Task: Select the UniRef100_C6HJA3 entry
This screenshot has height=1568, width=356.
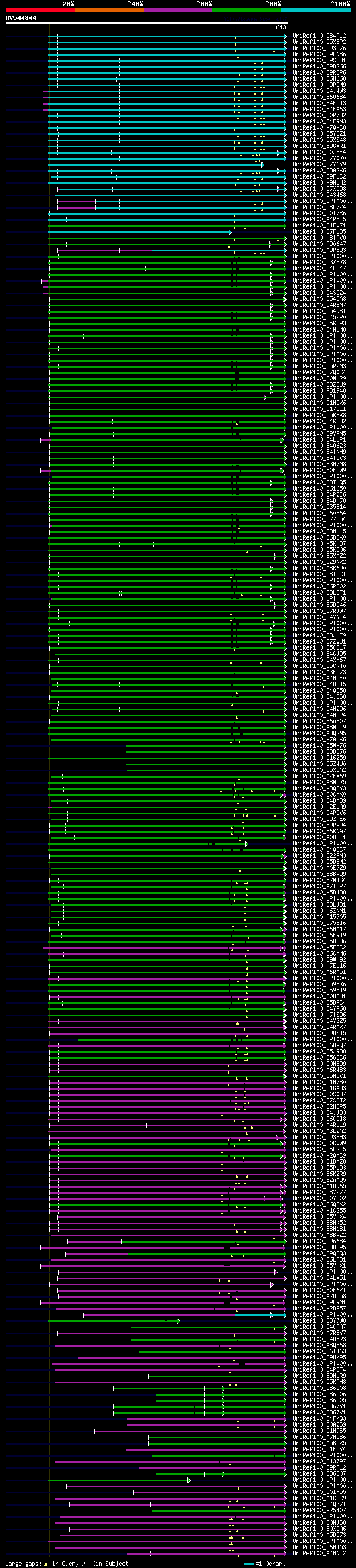Action: (x=319, y=1547)
